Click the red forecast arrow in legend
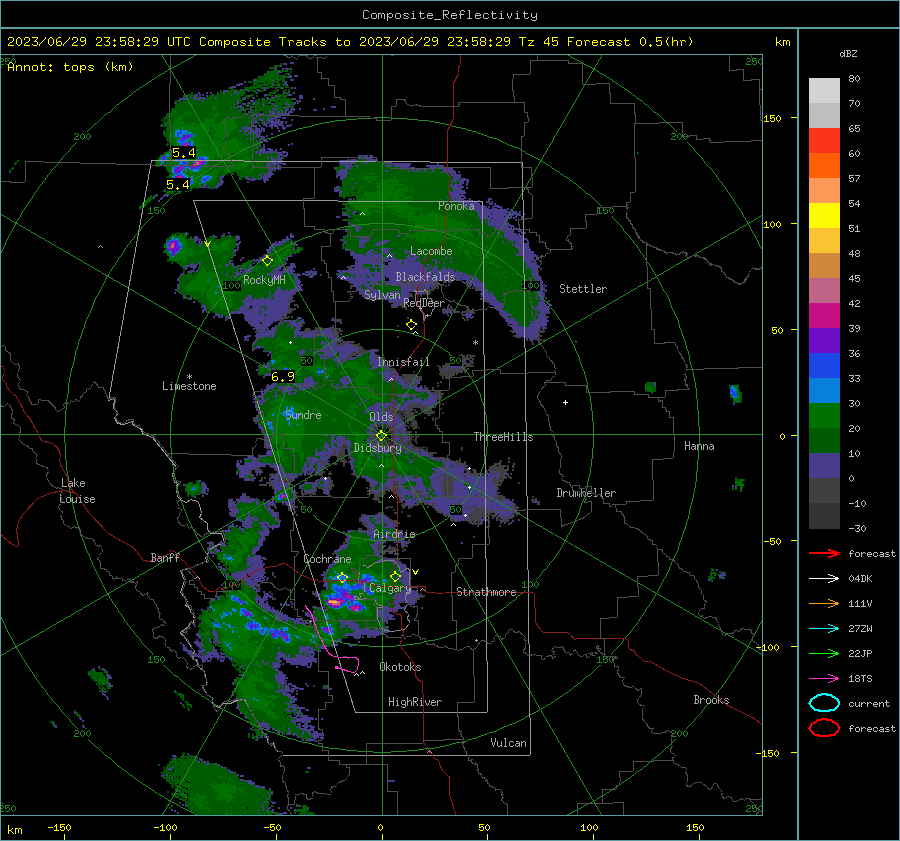This screenshot has height=841, width=900. pyautogui.click(x=824, y=553)
